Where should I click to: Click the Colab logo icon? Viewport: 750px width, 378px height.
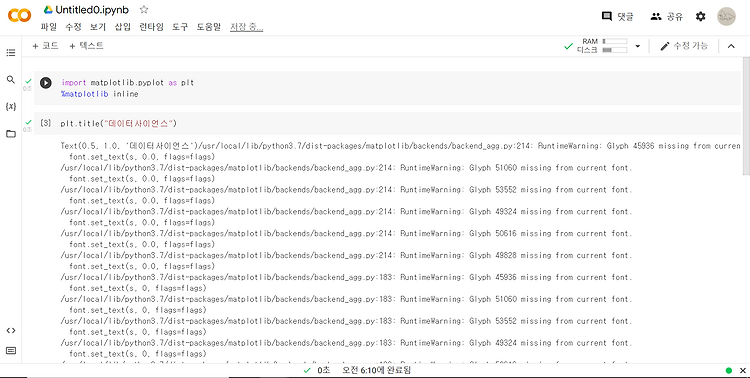coord(20,15)
